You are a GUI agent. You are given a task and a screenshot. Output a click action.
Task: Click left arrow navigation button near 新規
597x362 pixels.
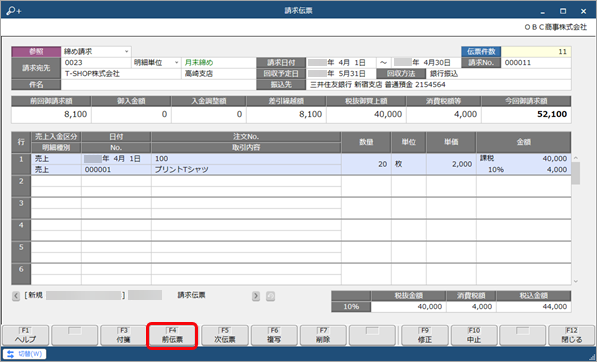16,296
